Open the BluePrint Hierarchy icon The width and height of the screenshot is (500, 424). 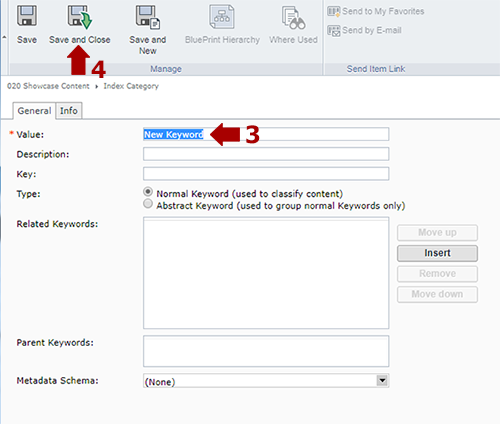pos(222,17)
